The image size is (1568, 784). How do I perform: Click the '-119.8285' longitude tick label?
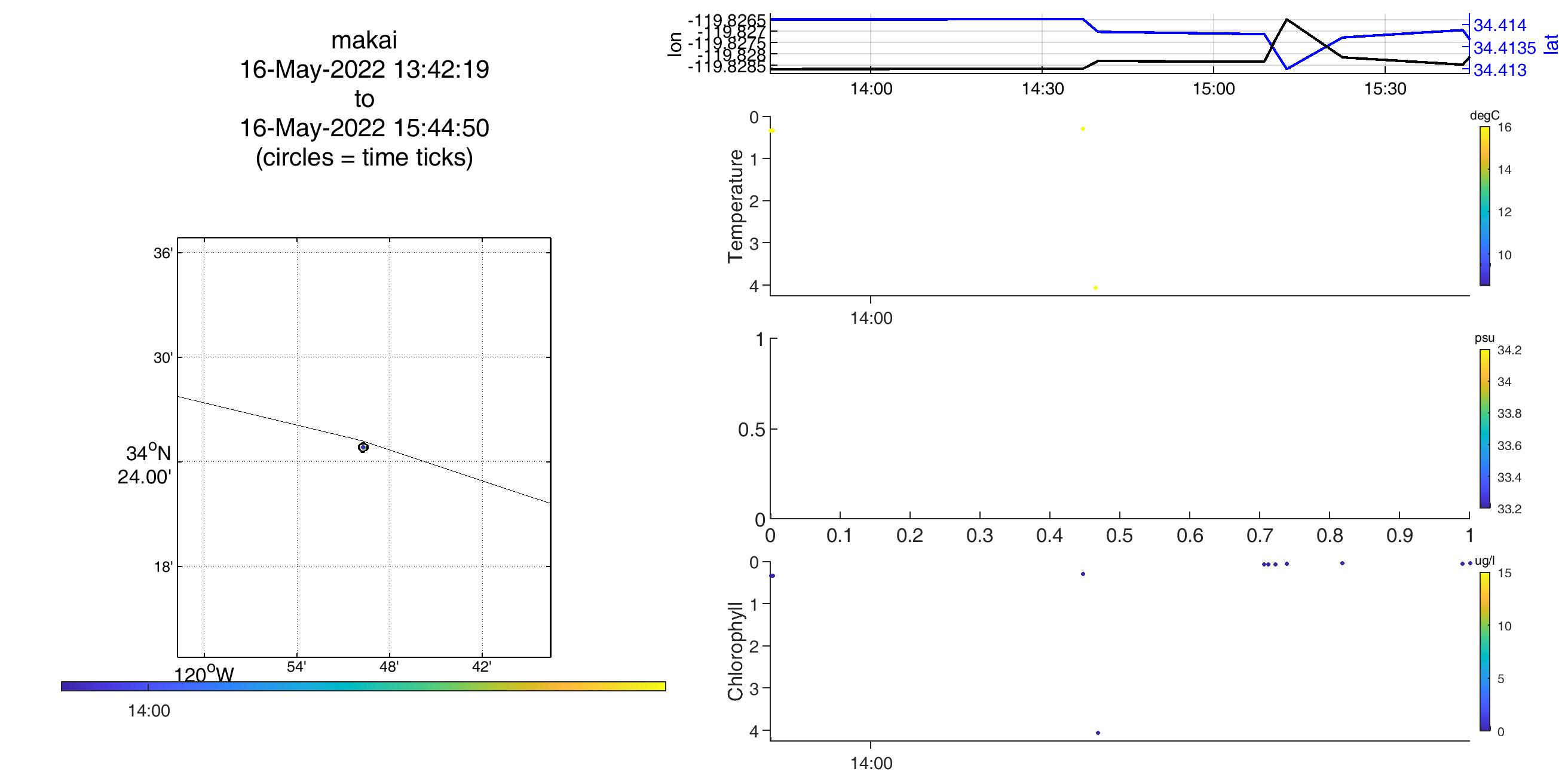pos(727,66)
